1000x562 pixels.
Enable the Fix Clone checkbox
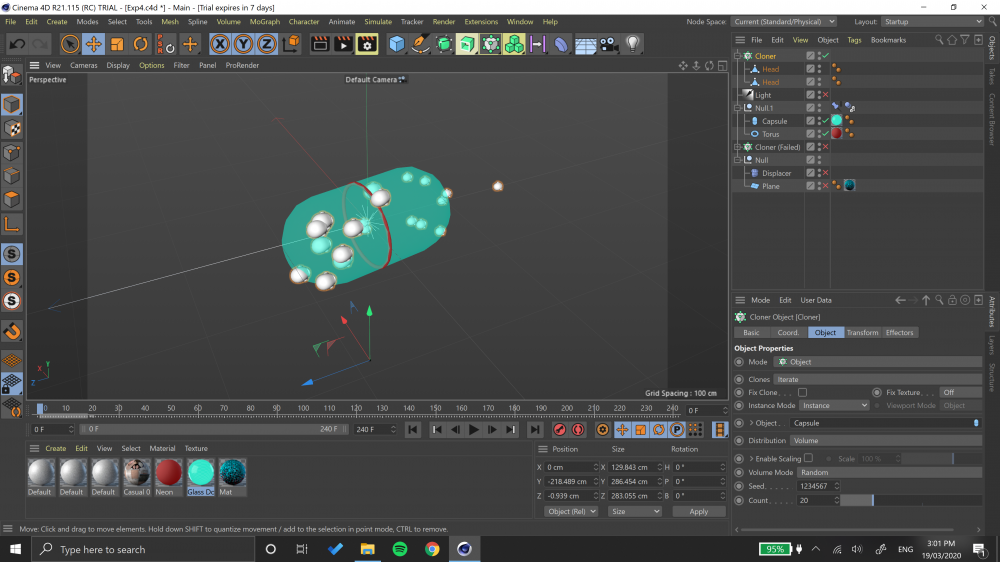coord(802,392)
